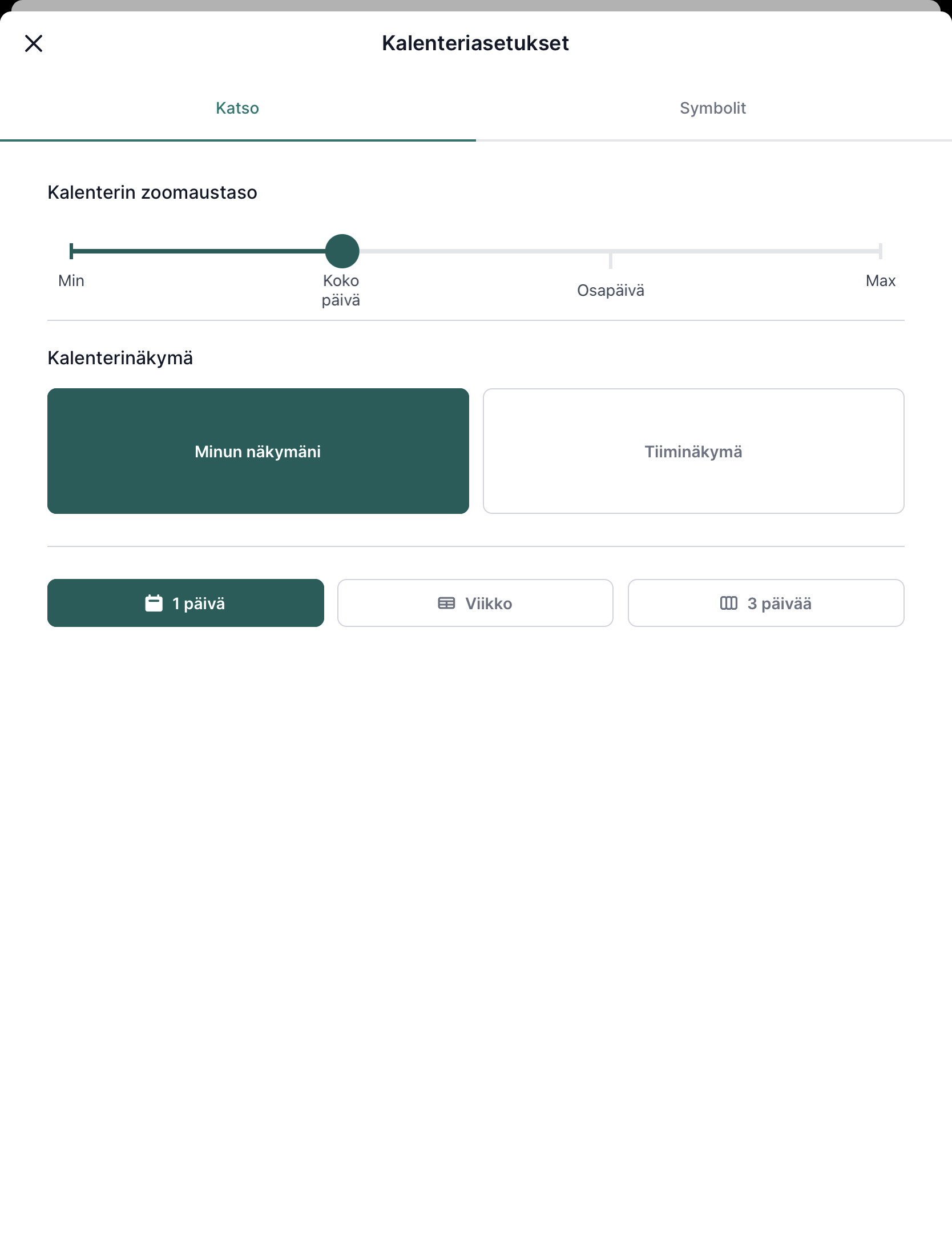Pick the 3 päivää view option

point(766,603)
